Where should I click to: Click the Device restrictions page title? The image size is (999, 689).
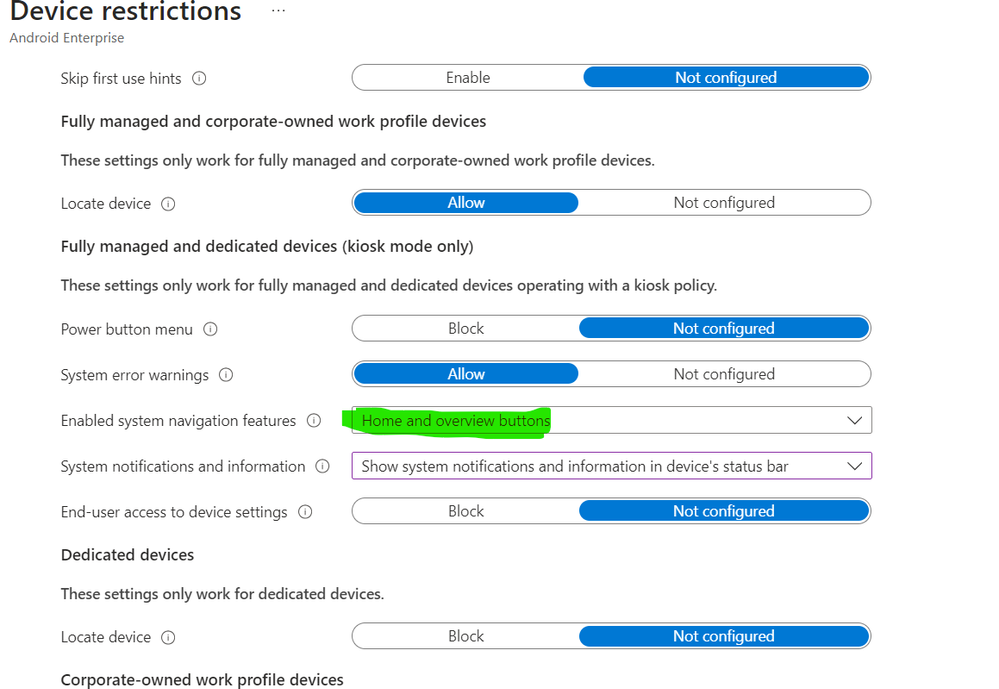(126, 13)
